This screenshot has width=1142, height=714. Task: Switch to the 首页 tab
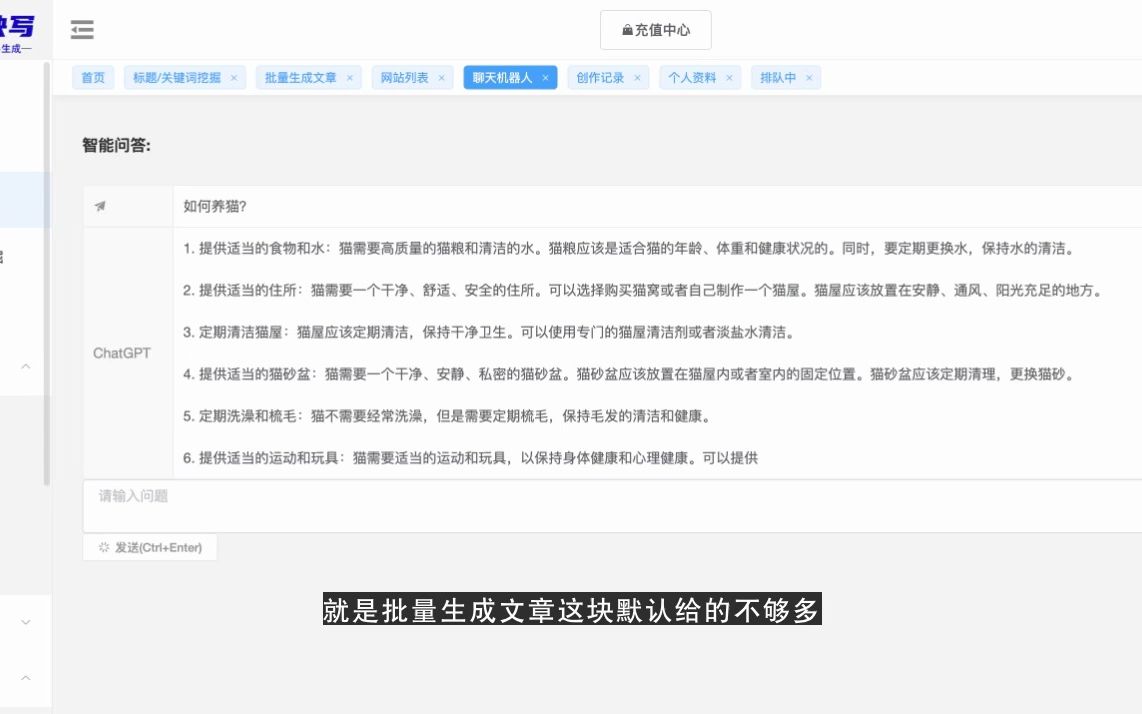pos(92,77)
